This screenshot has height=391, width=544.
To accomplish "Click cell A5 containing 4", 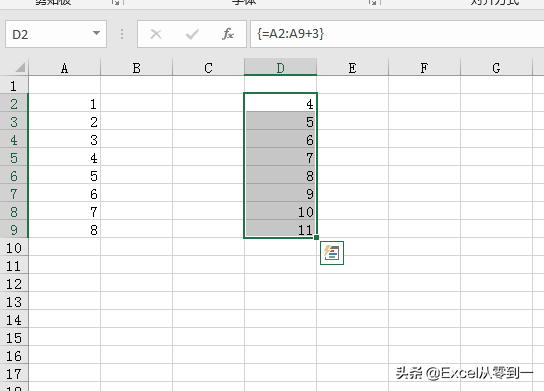I will pyautogui.click(x=65, y=157).
